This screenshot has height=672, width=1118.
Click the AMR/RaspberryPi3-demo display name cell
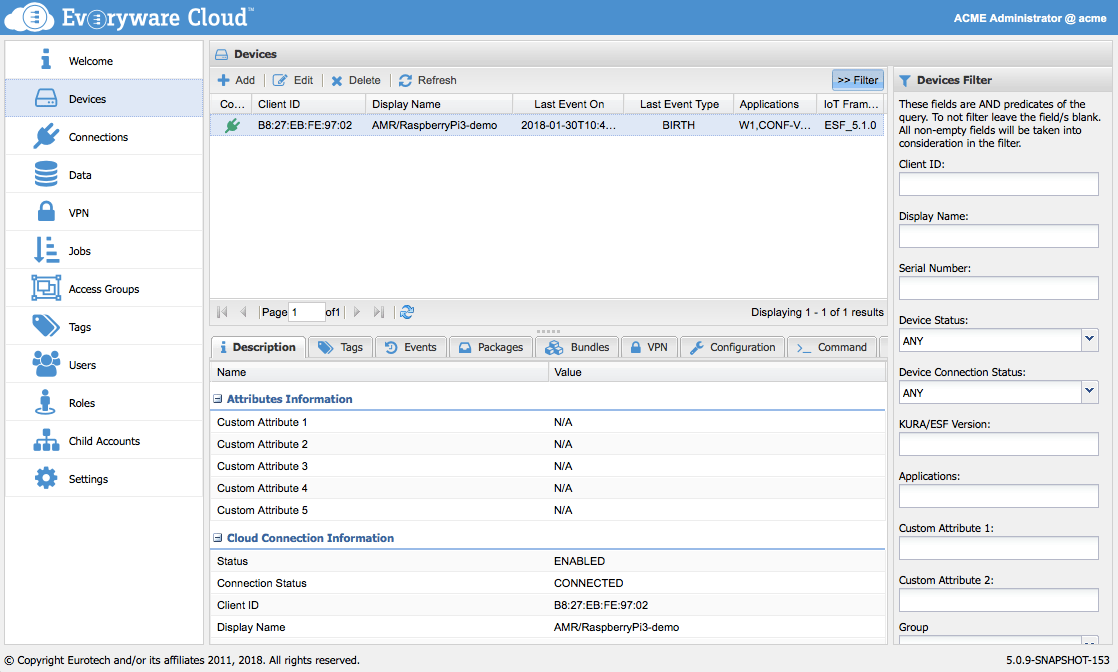434,126
